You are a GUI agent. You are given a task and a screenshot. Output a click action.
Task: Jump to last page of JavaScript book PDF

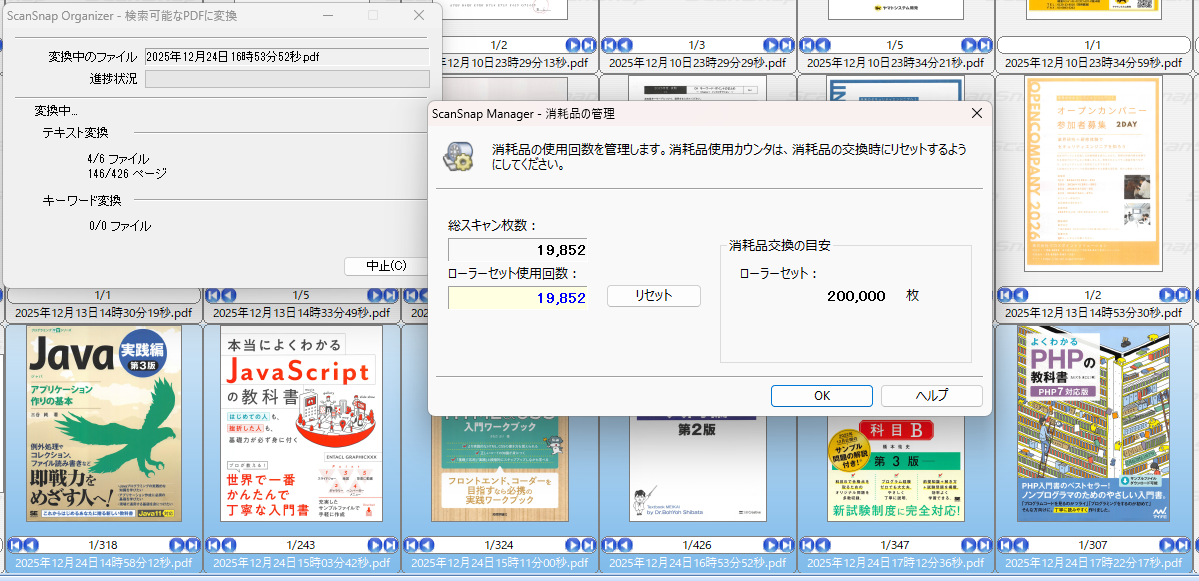pyautogui.click(x=390, y=545)
